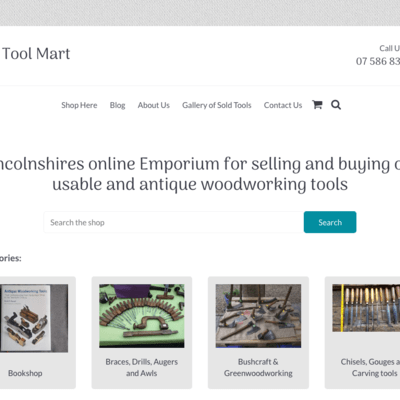Open the Chisels, Gouges carving tools image
The image size is (400, 400).
point(366,308)
